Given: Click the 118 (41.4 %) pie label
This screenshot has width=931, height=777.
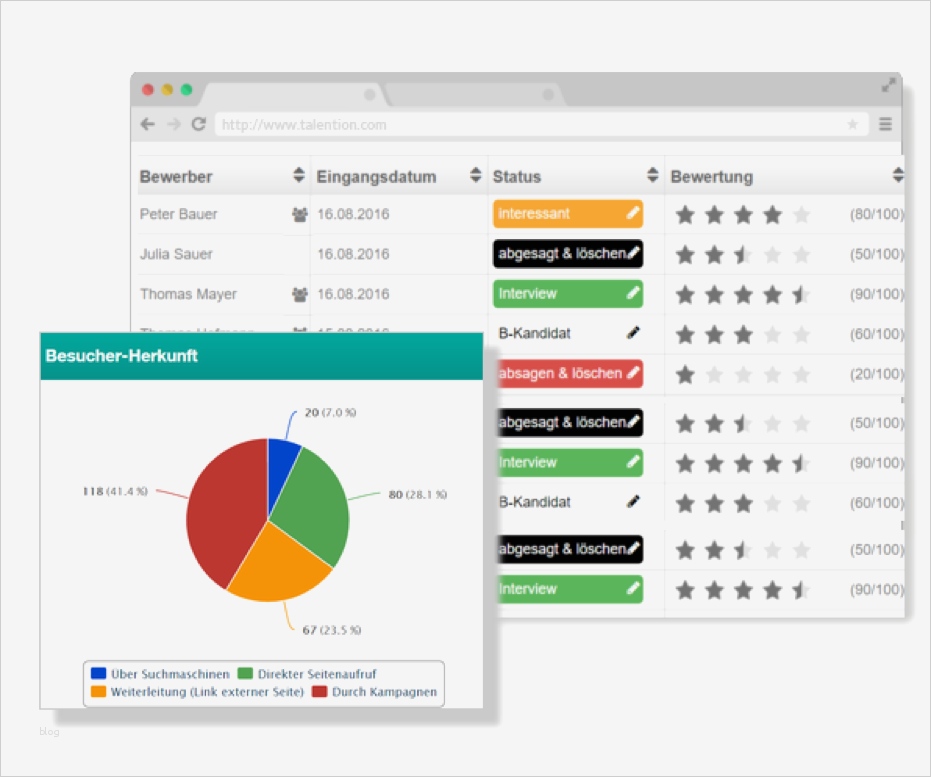Looking at the screenshot, I should 115,491.
